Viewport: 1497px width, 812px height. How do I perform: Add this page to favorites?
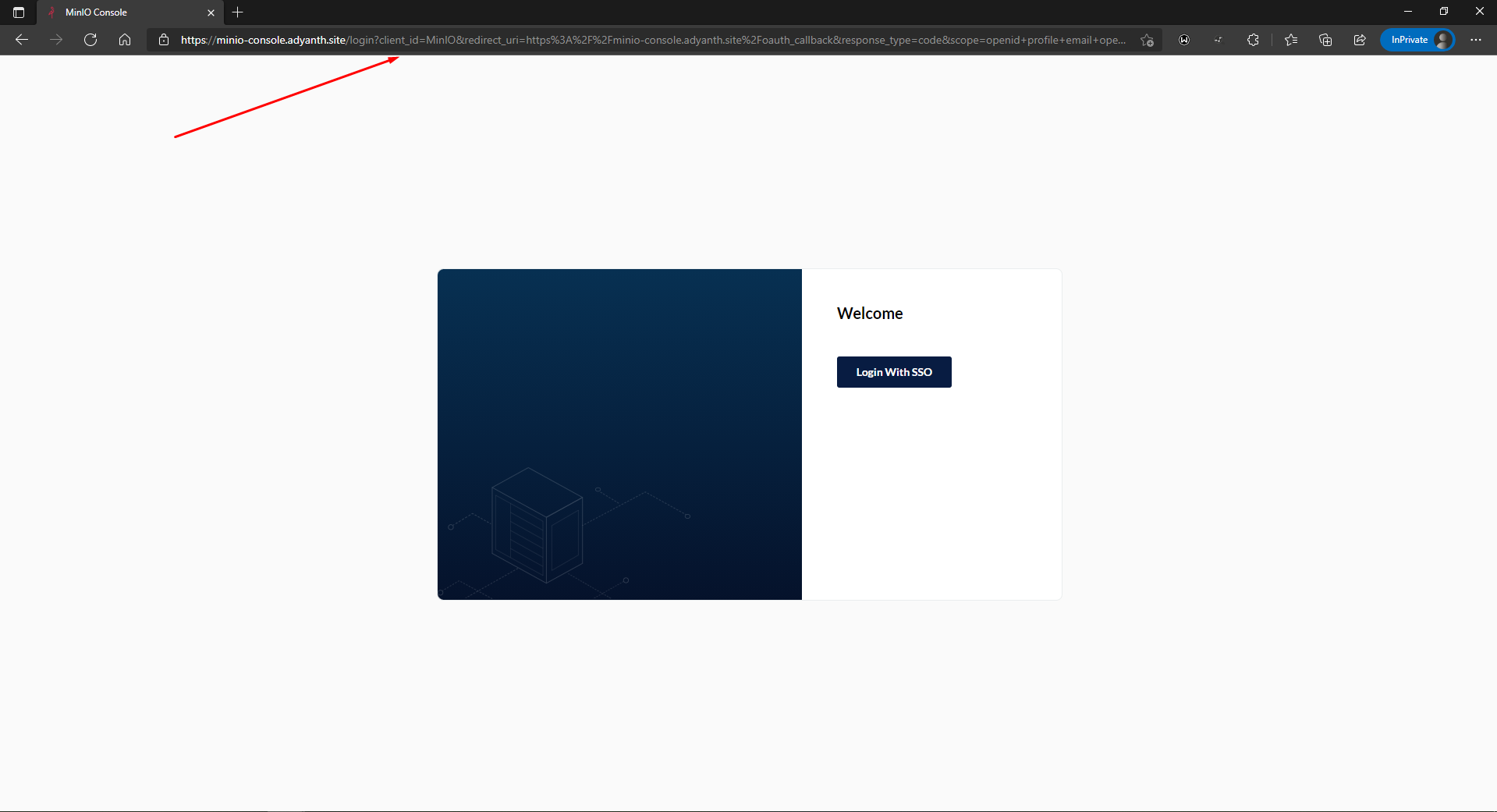[1147, 40]
